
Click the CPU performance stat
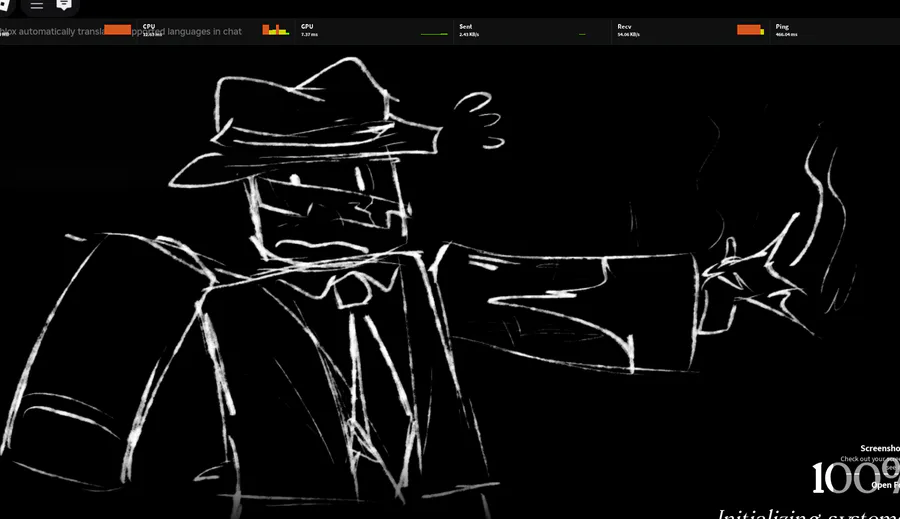tap(152, 30)
